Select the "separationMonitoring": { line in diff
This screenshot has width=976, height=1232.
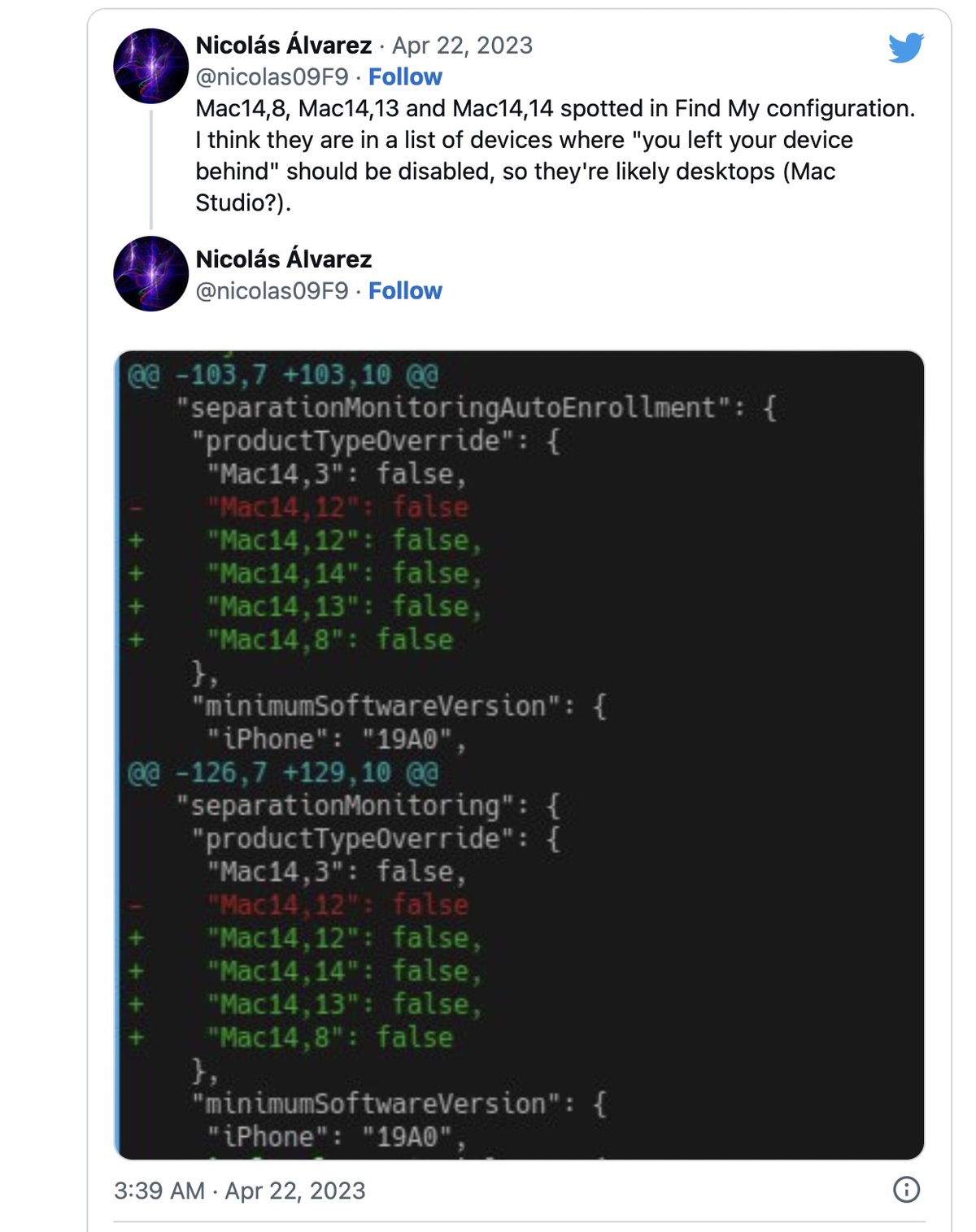[368, 805]
